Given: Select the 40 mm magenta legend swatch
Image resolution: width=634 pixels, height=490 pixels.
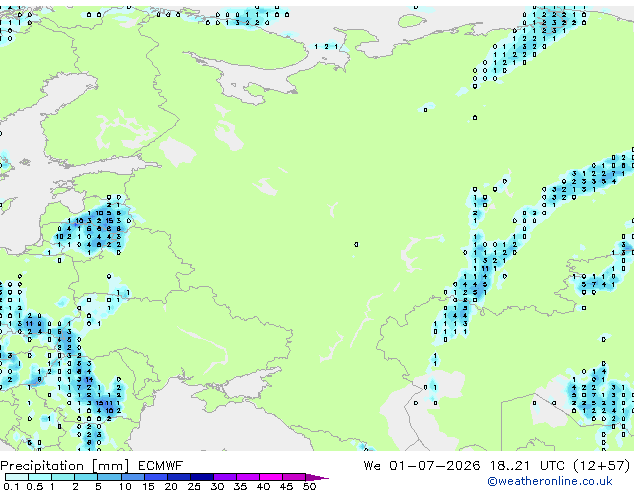Looking at the screenshot, I should (x=271, y=477).
